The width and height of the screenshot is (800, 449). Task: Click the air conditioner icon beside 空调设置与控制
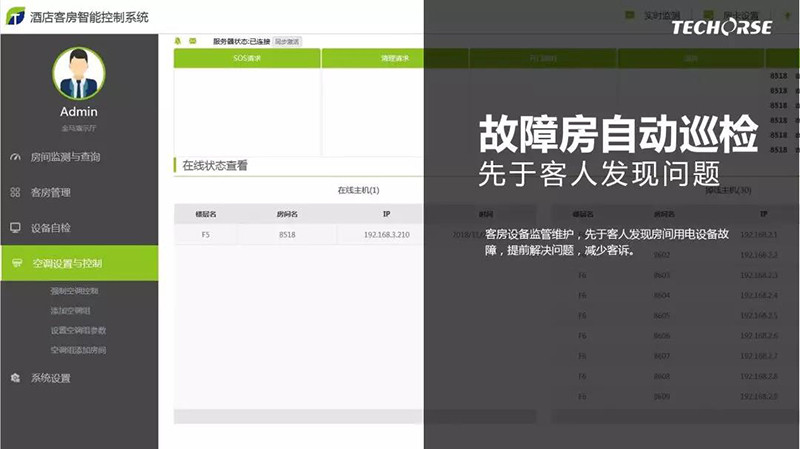coord(15,264)
